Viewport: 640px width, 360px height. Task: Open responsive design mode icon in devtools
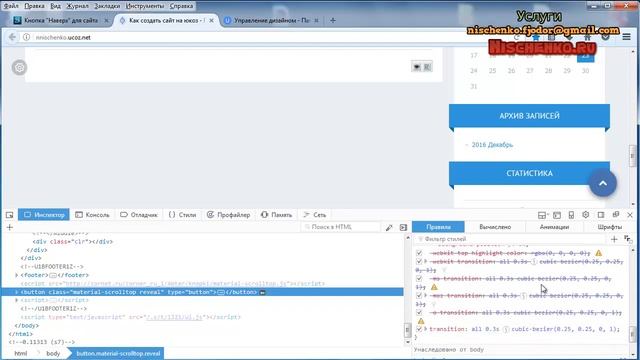[571, 215]
